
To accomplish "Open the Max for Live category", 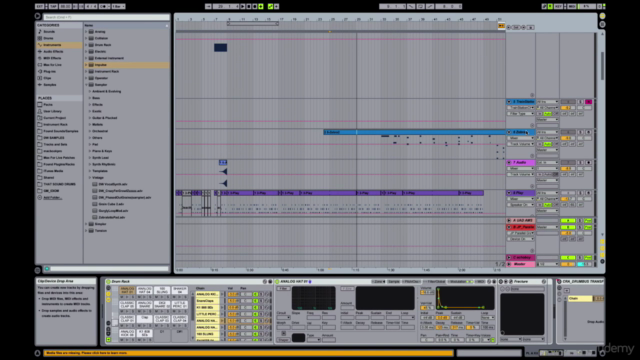I will coord(52,64).
